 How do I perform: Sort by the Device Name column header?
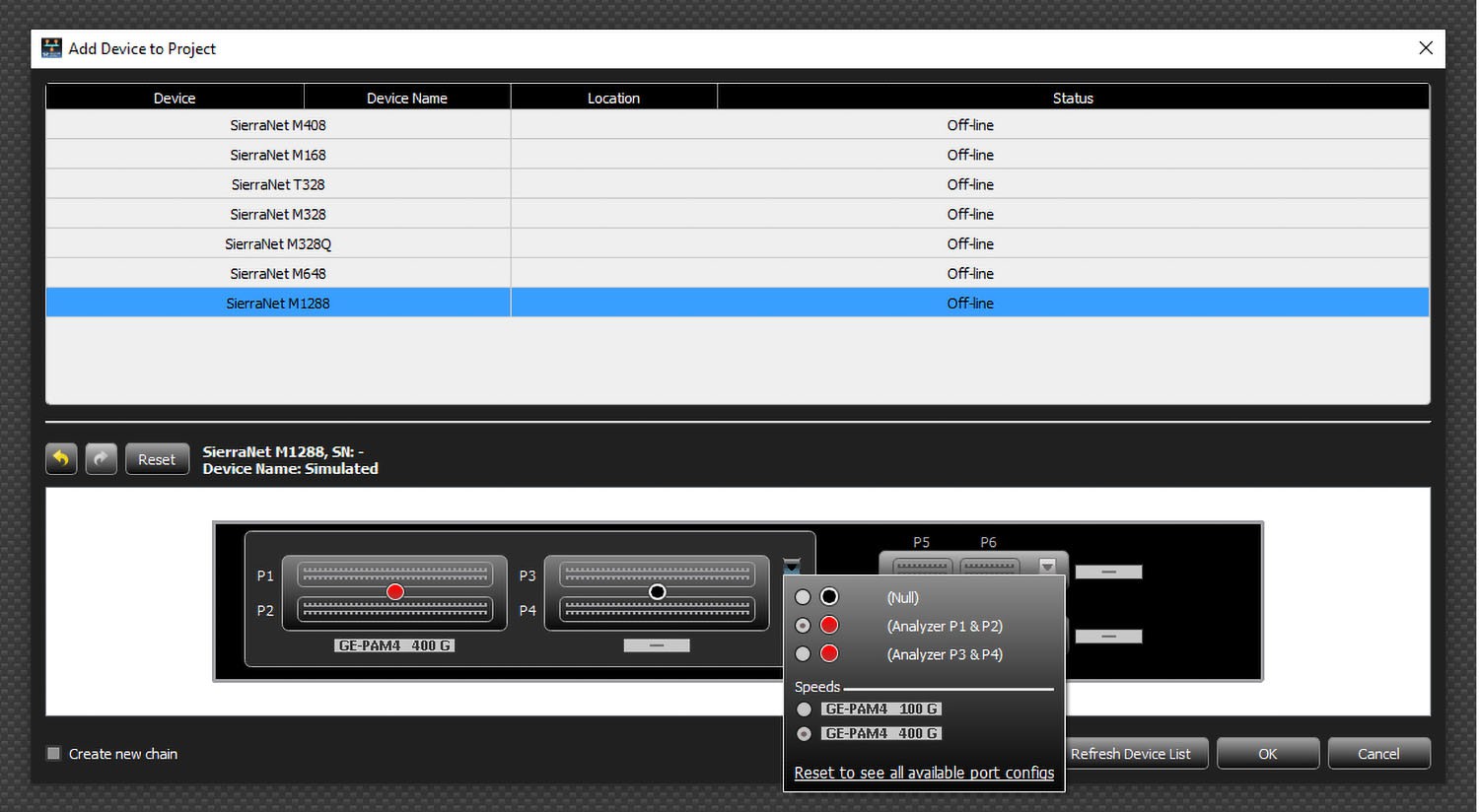pyautogui.click(x=407, y=98)
